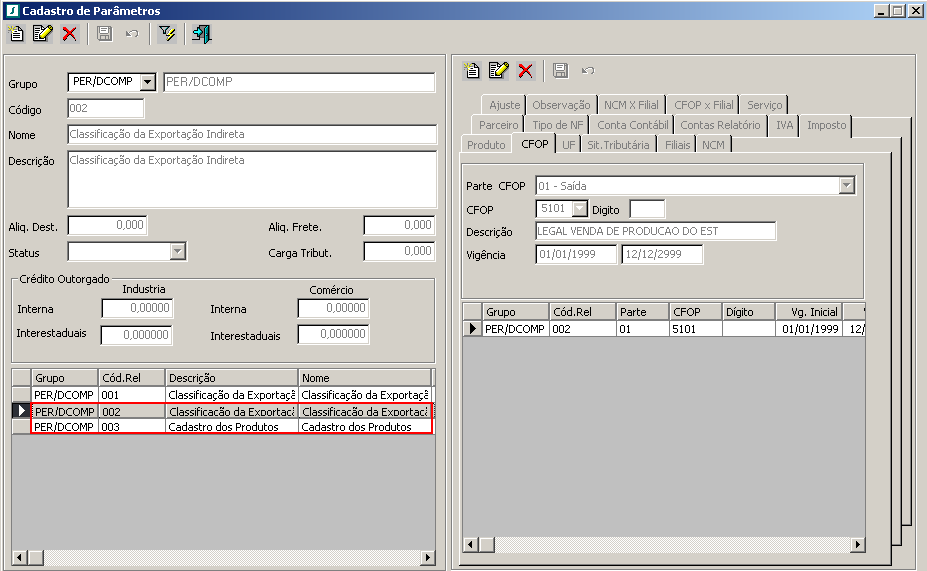Switch to the Tipo de NF tab
927x571 pixels.
click(557, 125)
